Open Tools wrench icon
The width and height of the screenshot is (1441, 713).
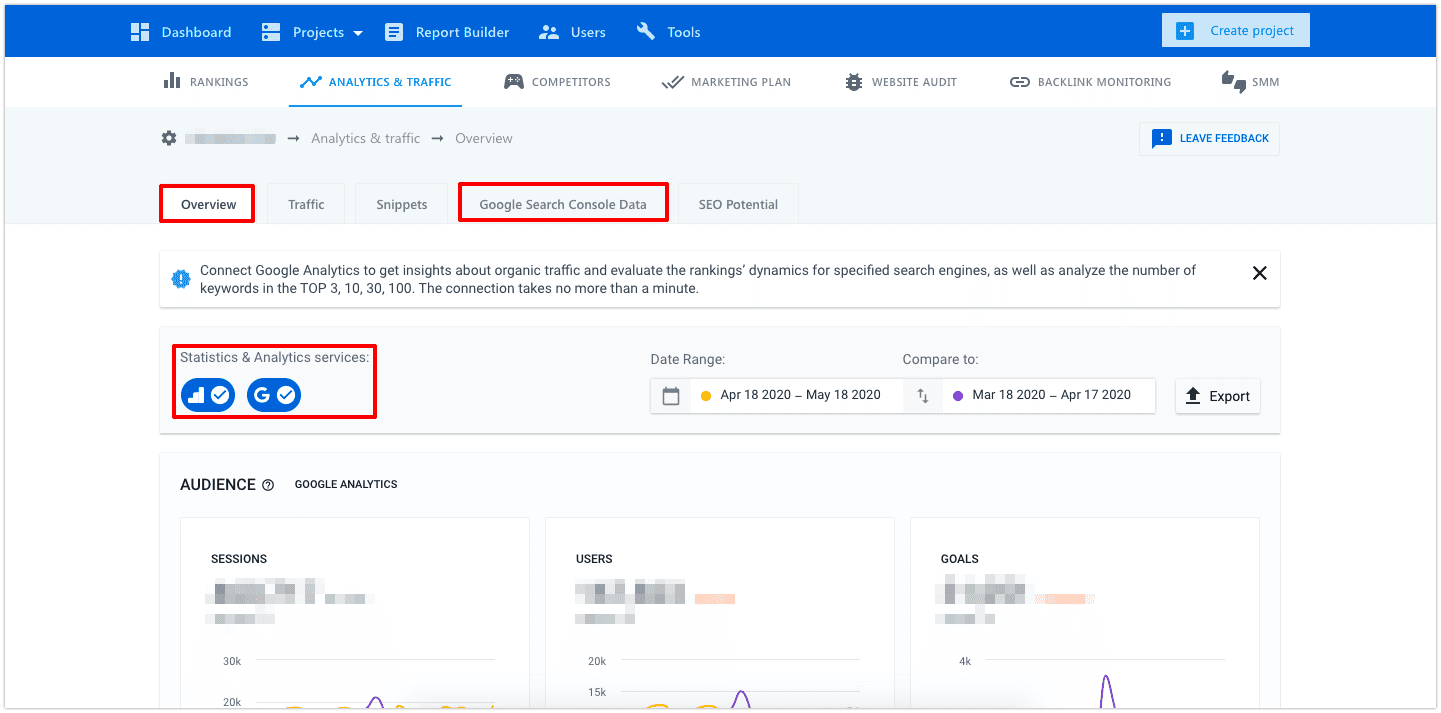[x=646, y=32]
